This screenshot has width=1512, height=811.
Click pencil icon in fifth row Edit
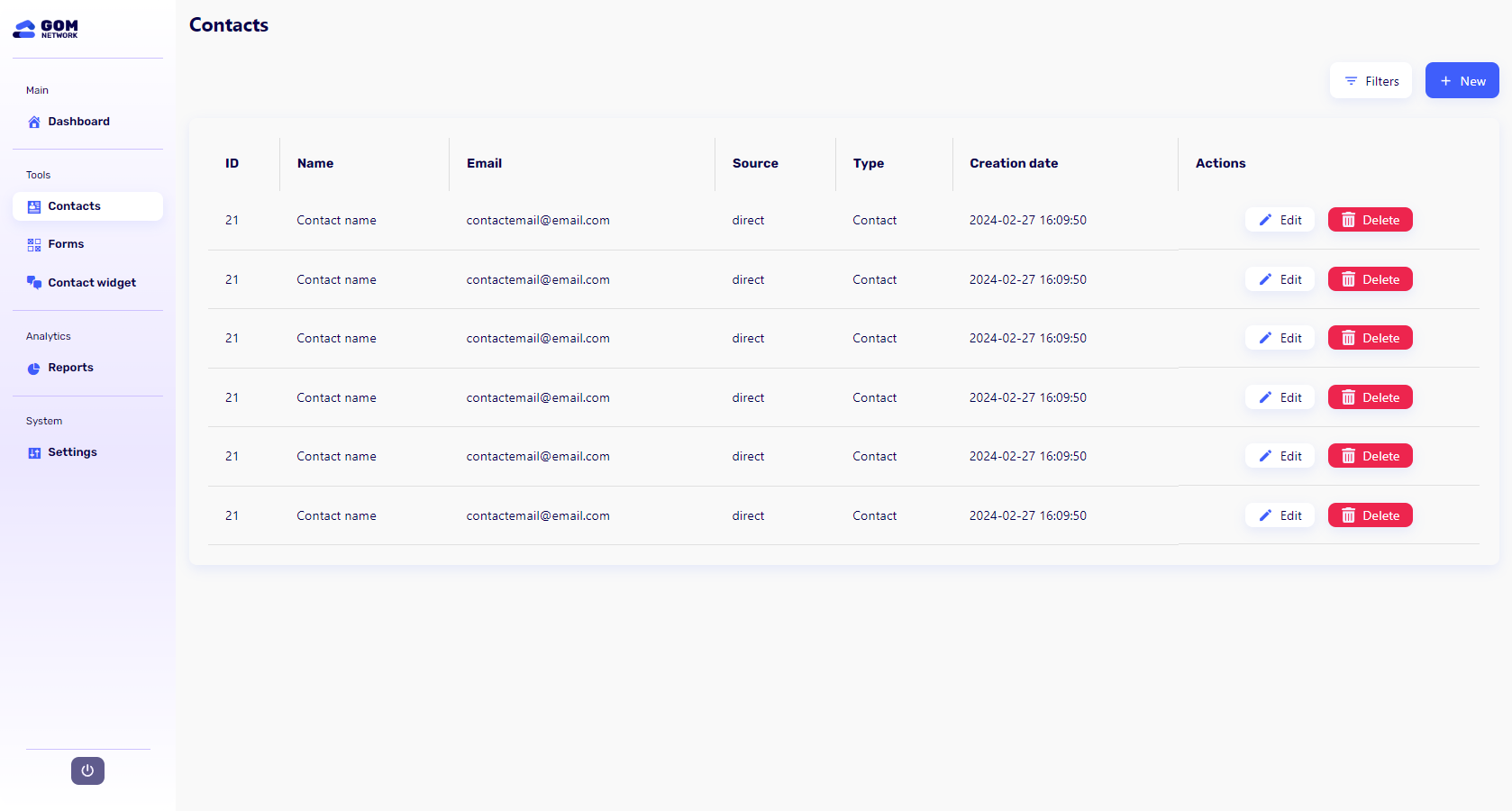(x=1265, y=456)
